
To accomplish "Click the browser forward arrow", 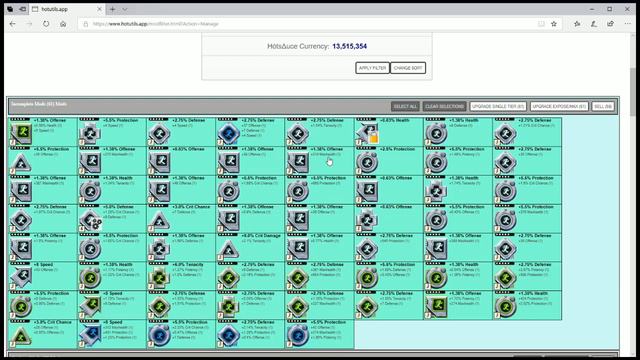I will pos(29,24).
